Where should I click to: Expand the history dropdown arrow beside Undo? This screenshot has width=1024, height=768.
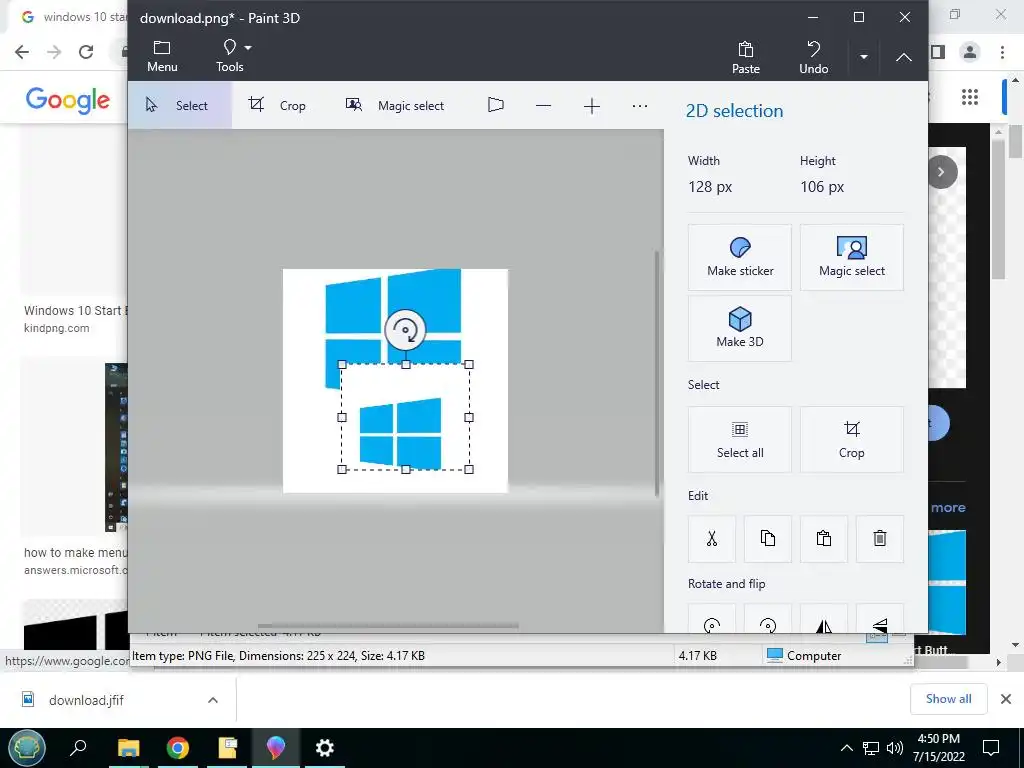pos(863,57)
